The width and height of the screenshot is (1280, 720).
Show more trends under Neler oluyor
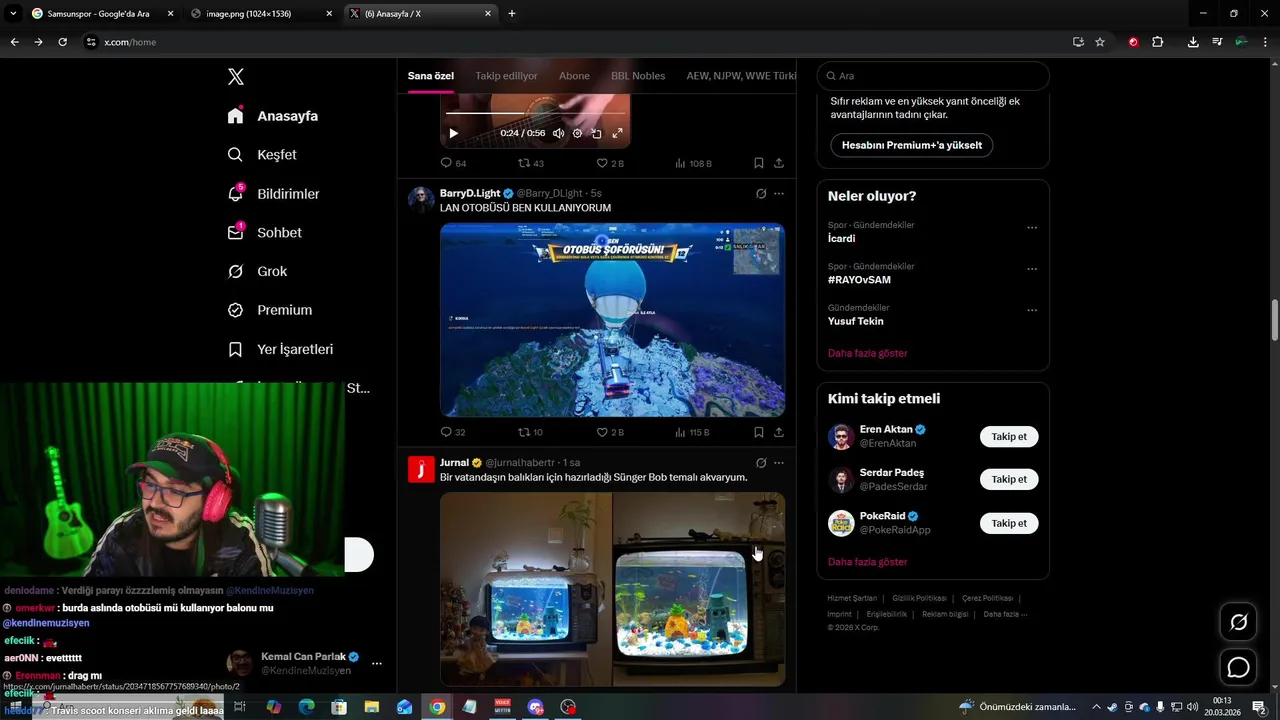868,353
